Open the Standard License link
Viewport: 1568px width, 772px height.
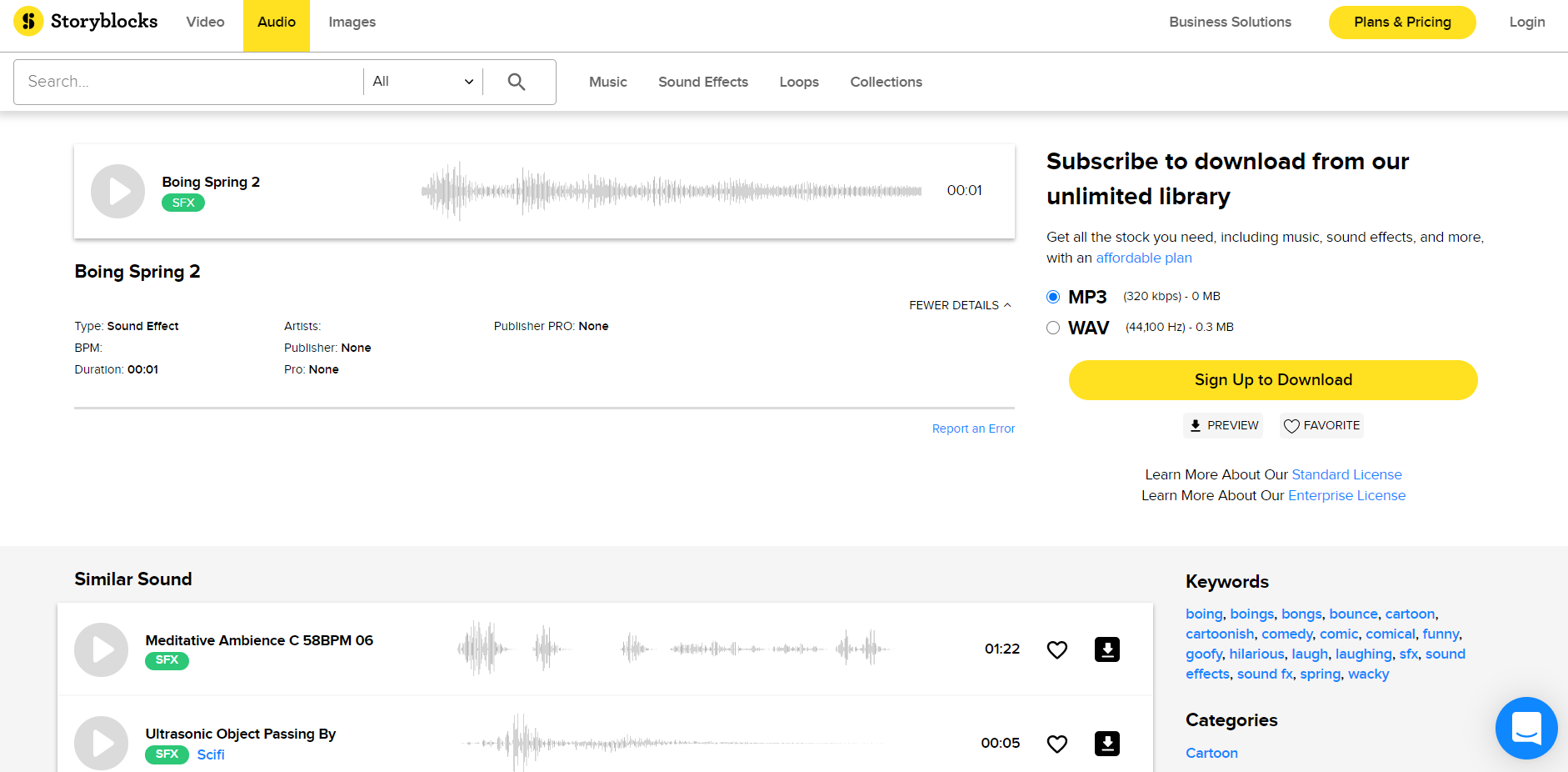click(1346, 474)
